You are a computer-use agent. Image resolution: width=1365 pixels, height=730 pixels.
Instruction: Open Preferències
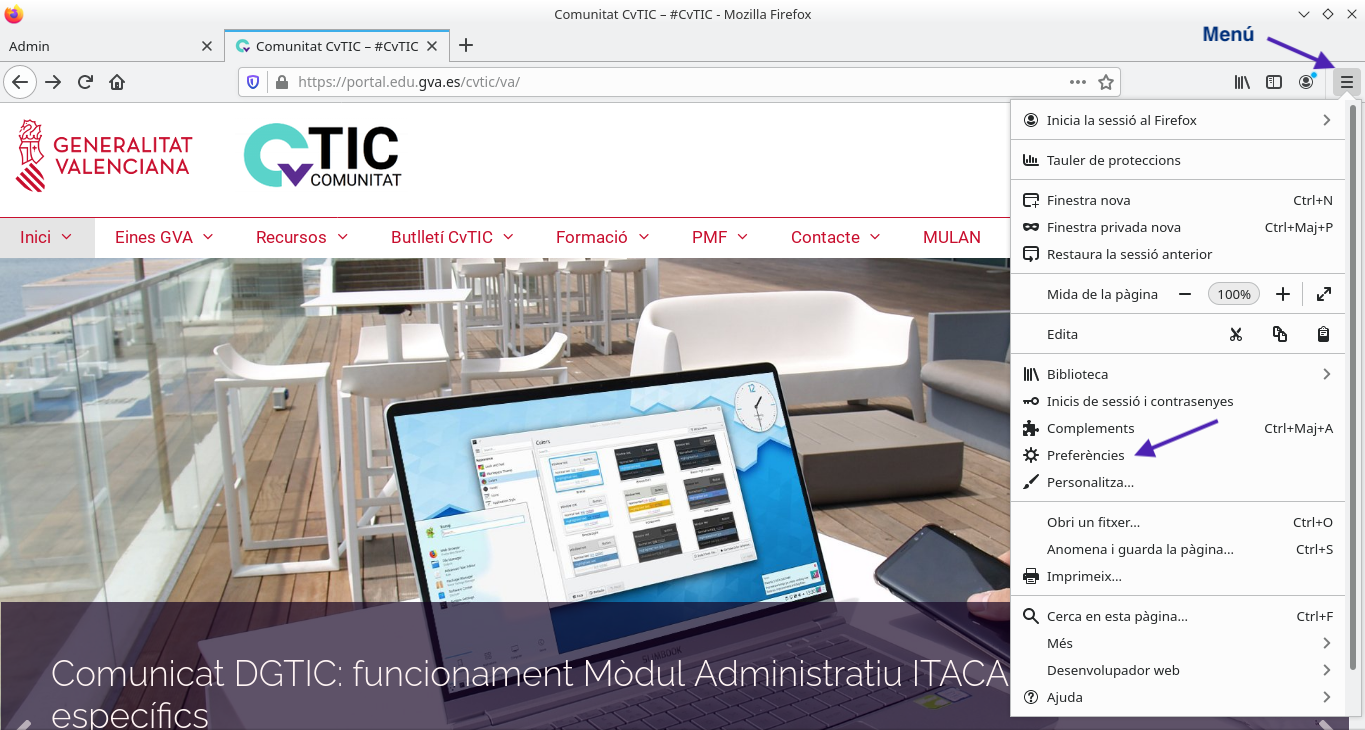point(1178,455)
